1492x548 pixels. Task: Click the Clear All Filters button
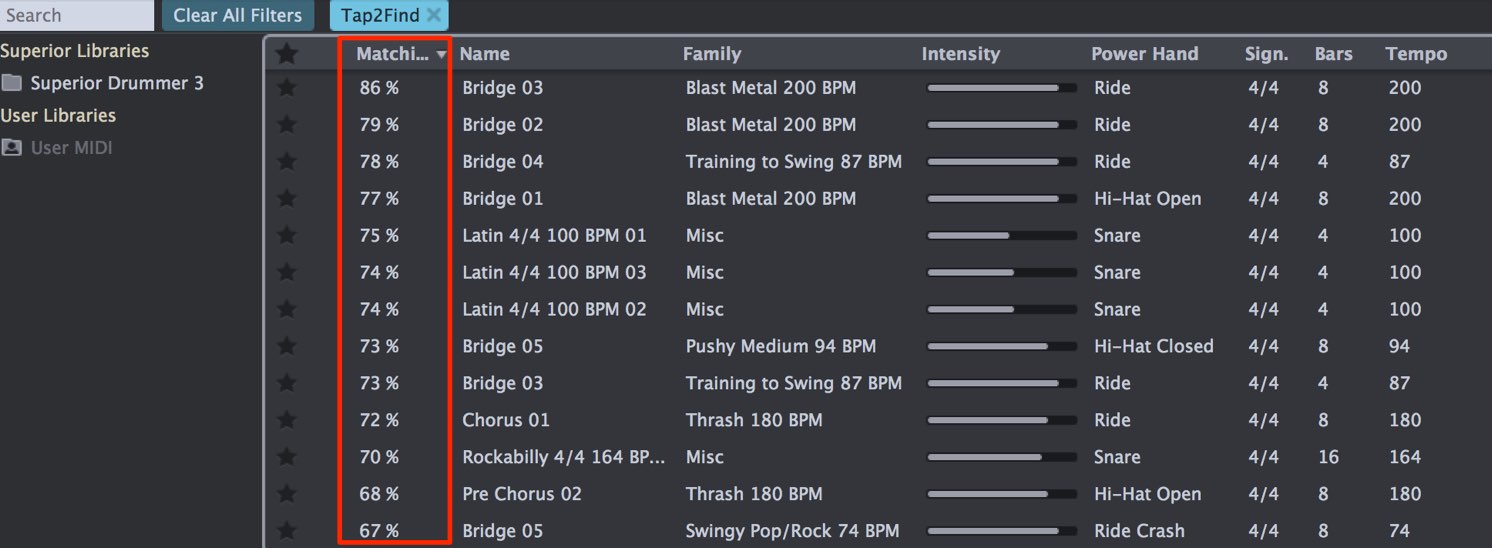pyautogui.click(x=238, y=15)
